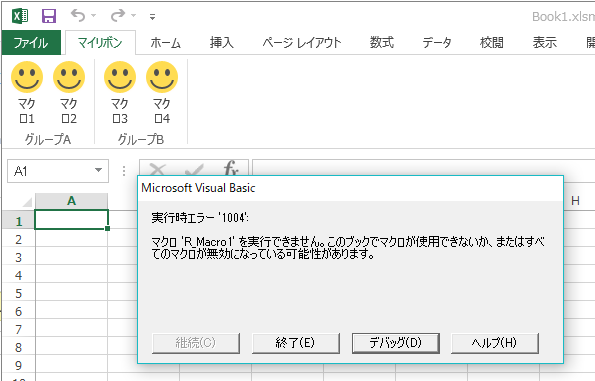The height and width of the screenshot is (381, 595).
Task: Click the formula bar enter checkmark icon
Action: coord(194,169)
